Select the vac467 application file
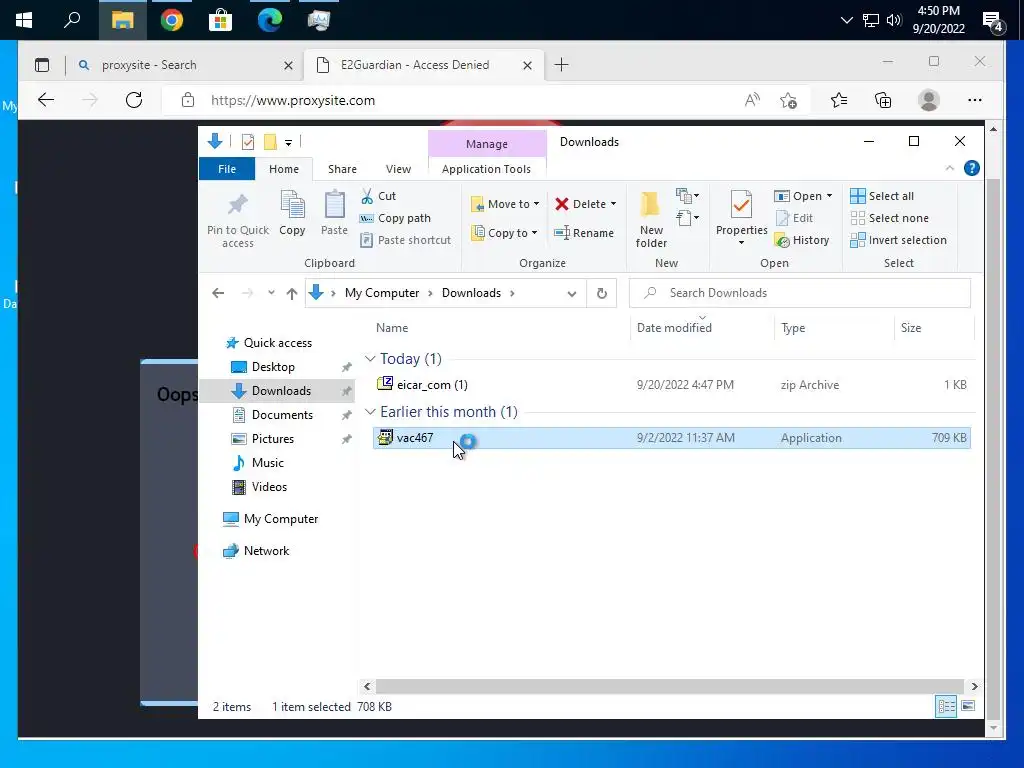This screenshot has height=768, width=1024. (671, 438)
